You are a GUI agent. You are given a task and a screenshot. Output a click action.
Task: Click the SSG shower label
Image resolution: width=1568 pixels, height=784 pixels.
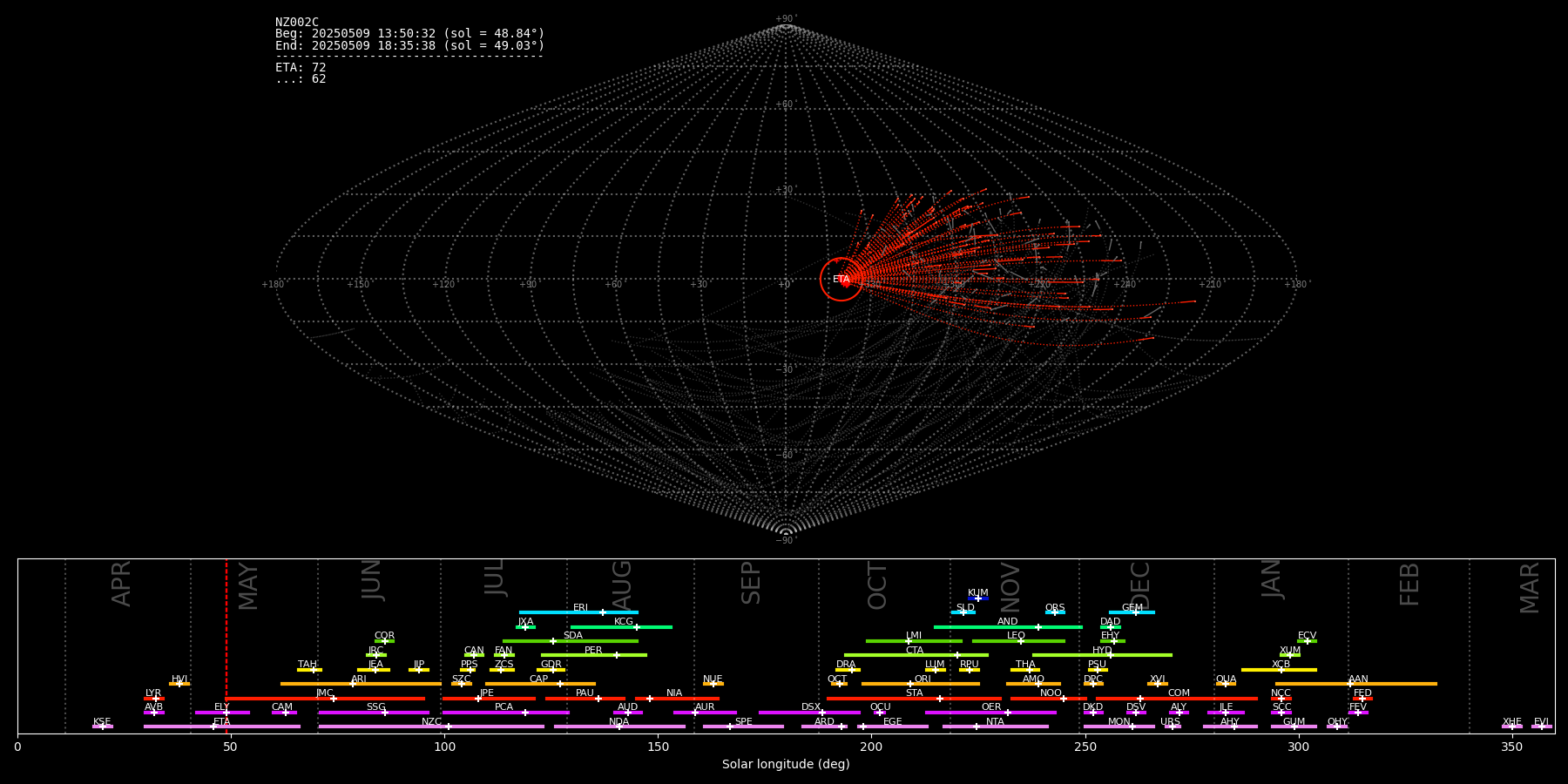[376, 707]
